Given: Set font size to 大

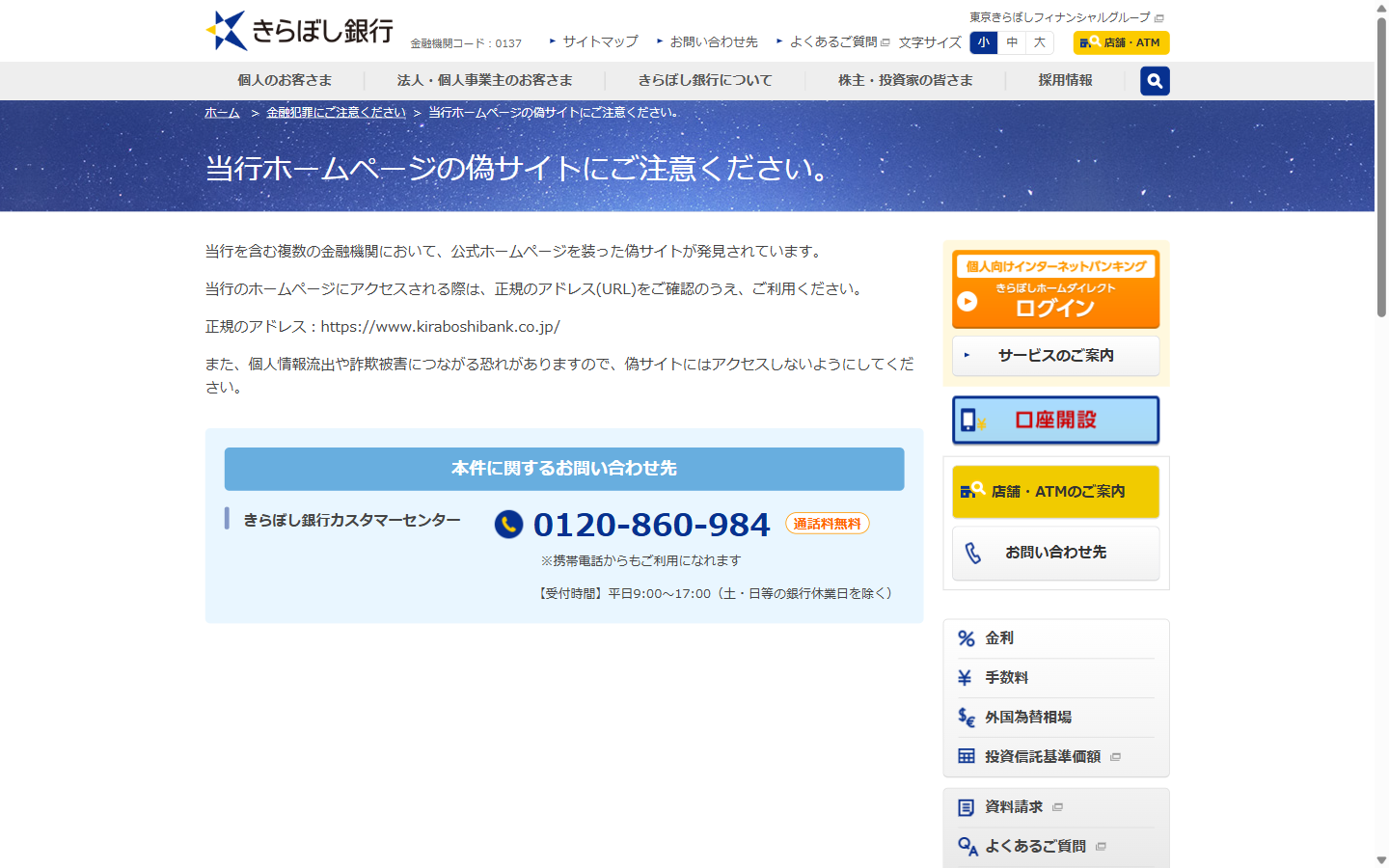Looking at the screenshot, I should [1040, 42].
